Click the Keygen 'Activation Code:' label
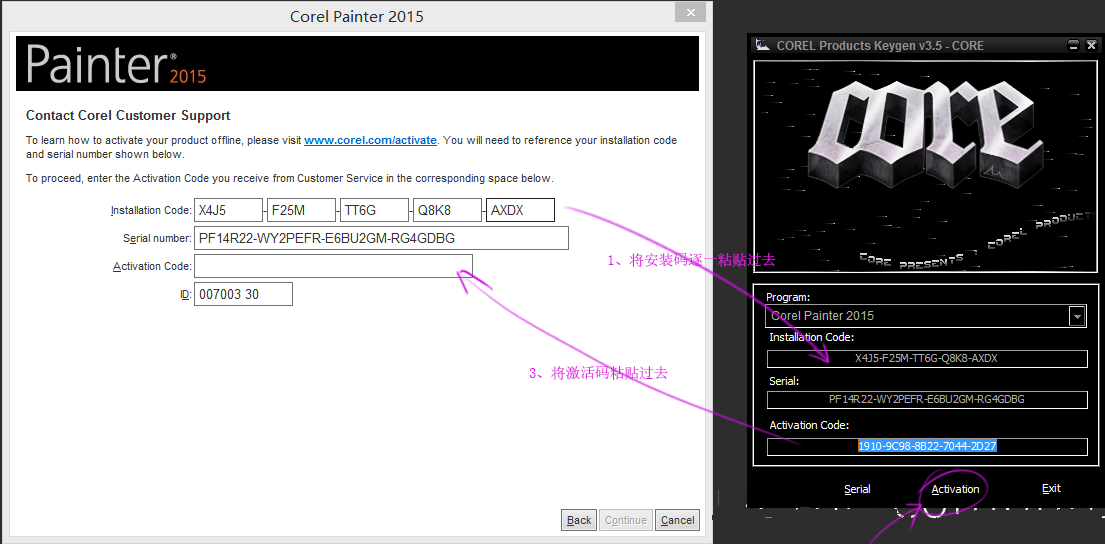This screenshot has width=1105, height=544. click(809, 425)
